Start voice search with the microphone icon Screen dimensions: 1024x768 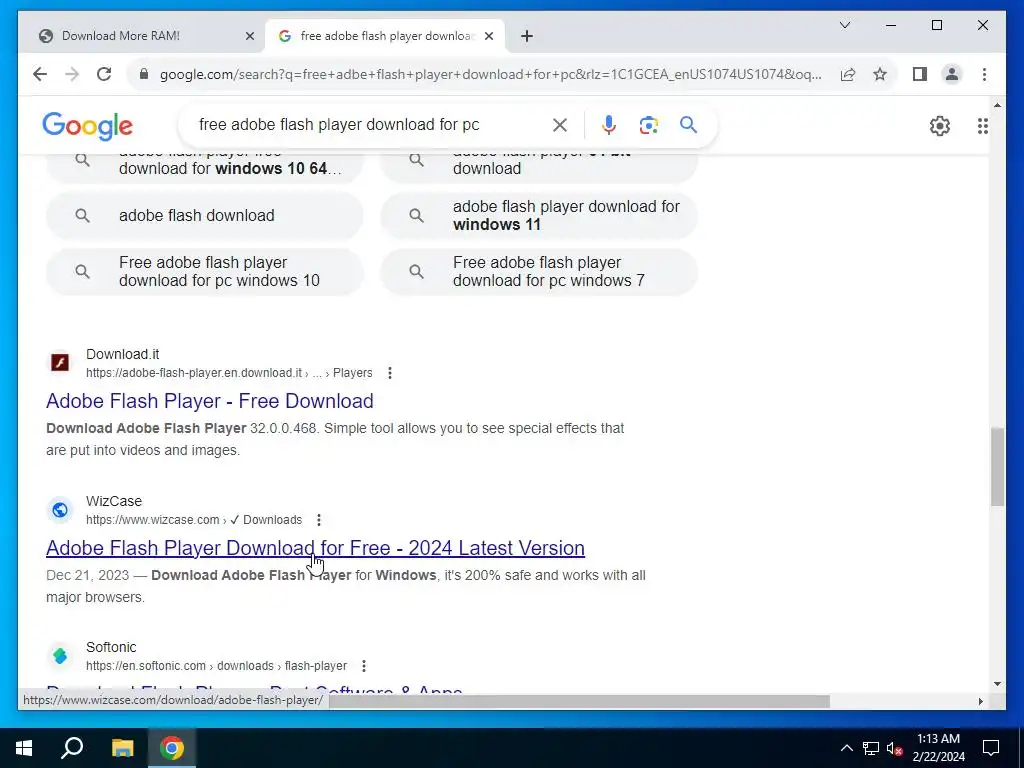608,125
